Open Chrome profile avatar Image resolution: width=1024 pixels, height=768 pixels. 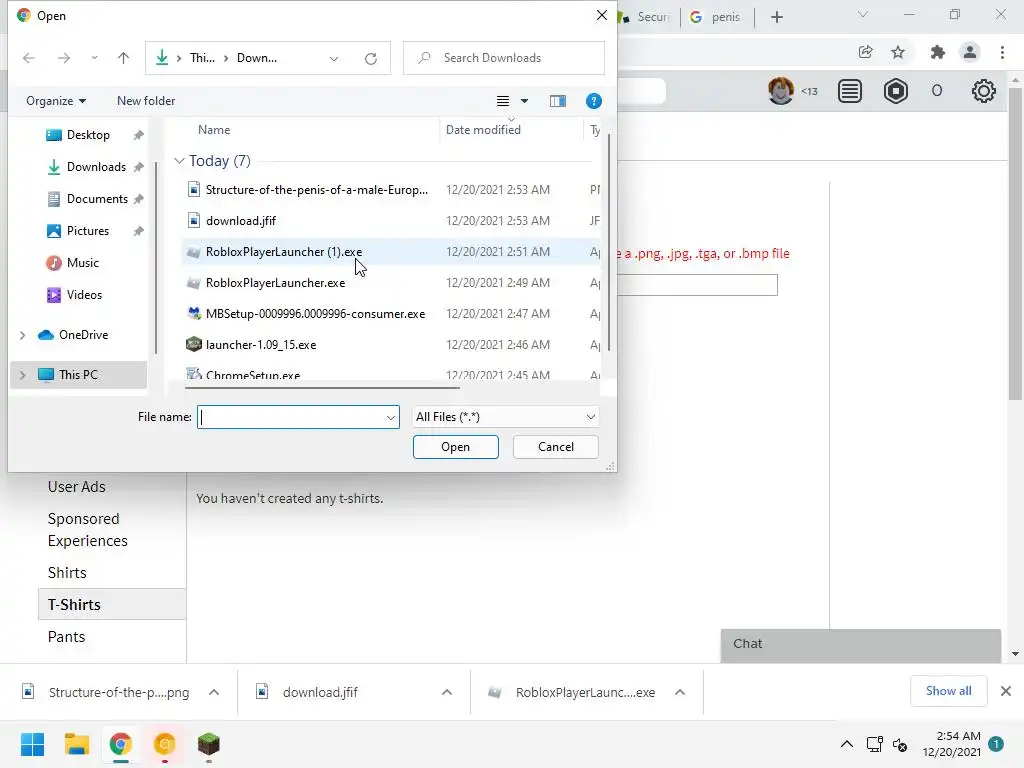pyautogui.click(x=970, y=52)
